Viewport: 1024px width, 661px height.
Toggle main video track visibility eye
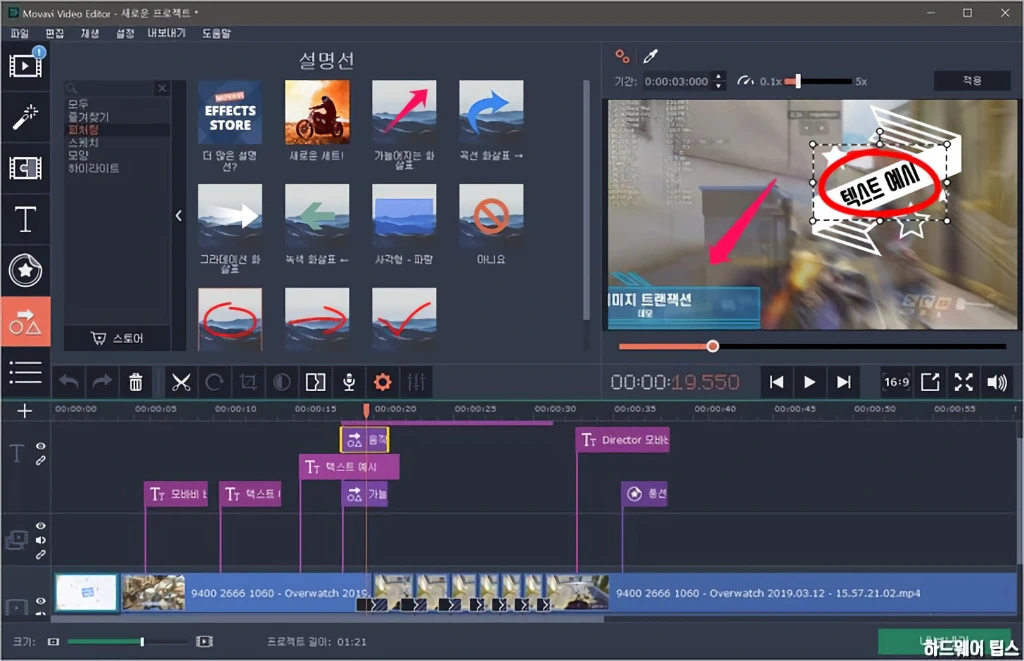[x=40, y=601]
